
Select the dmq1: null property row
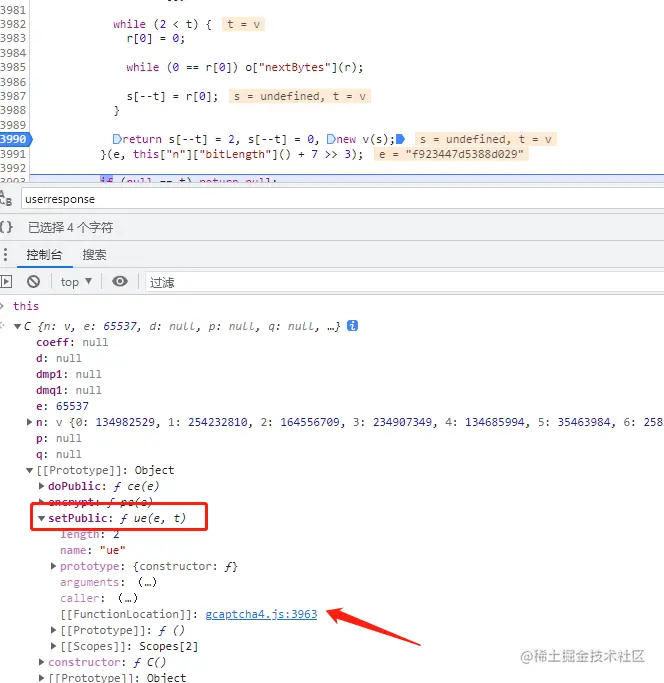(x=69, y=390)
